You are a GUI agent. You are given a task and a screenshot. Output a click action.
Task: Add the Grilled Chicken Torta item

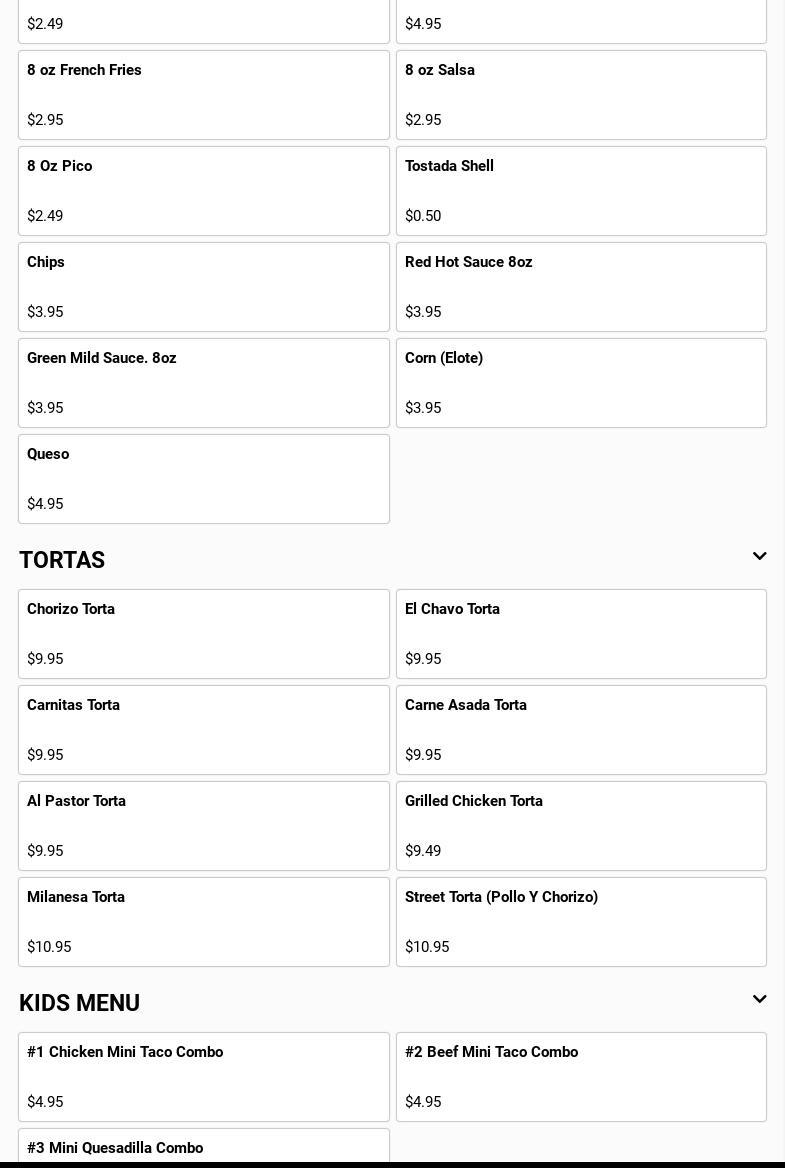pyautogui.click(x=581, y=826)
